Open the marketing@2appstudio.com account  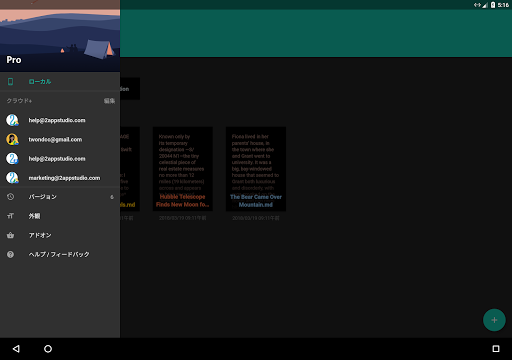(x=60, y=178)
